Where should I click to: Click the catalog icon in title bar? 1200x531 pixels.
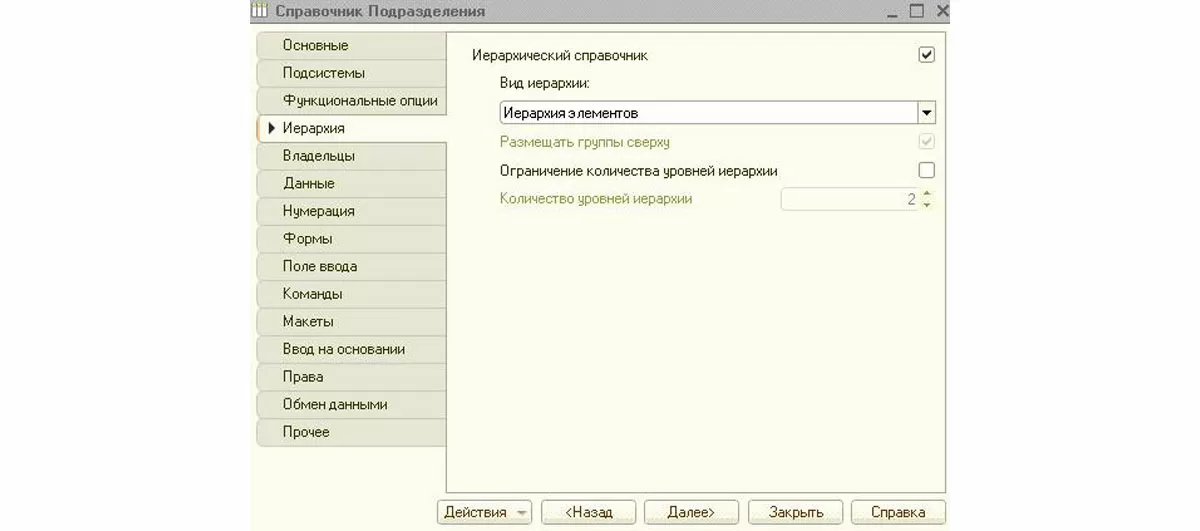(259, 11)
